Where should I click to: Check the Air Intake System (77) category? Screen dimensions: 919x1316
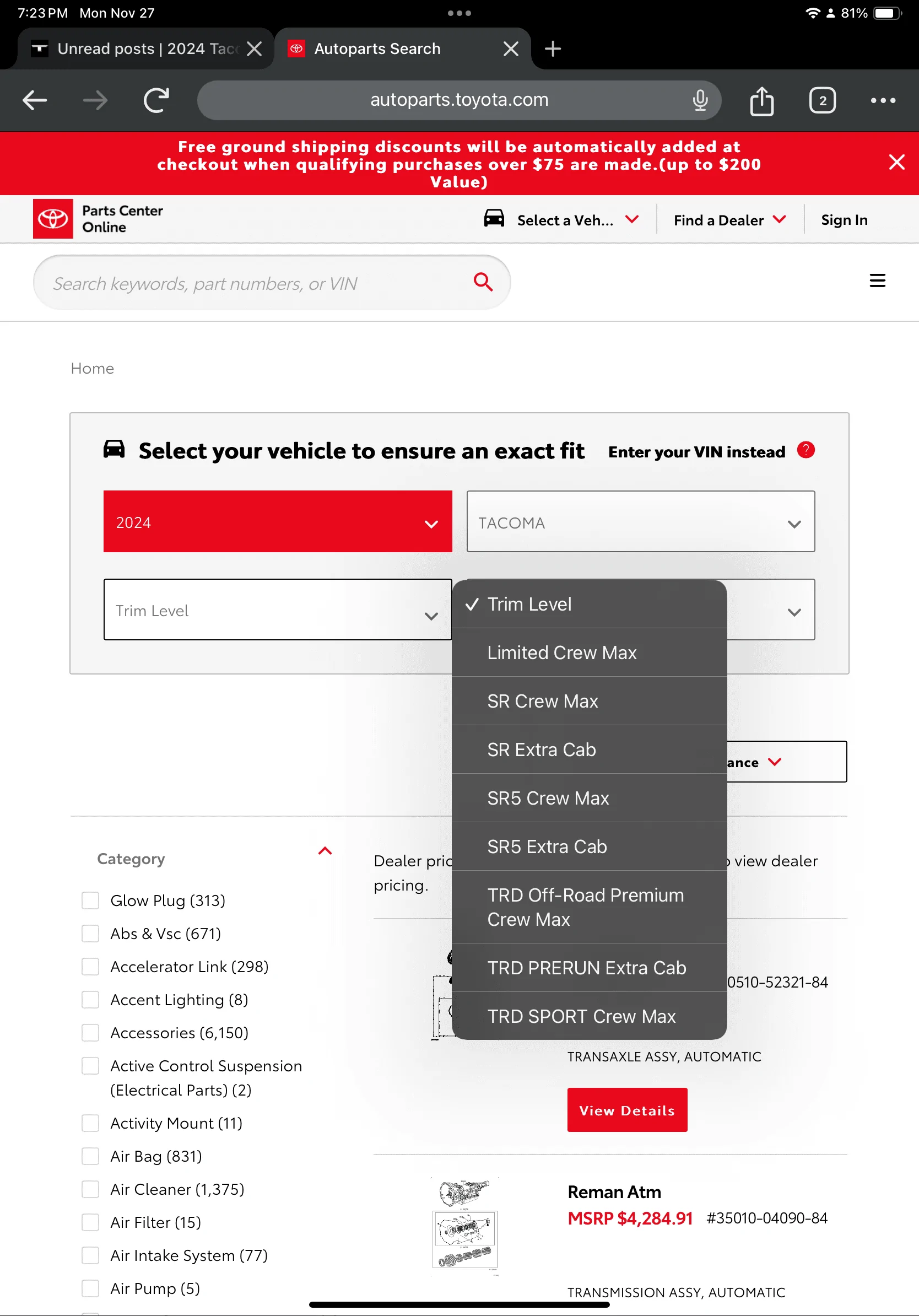[90, 1255]
